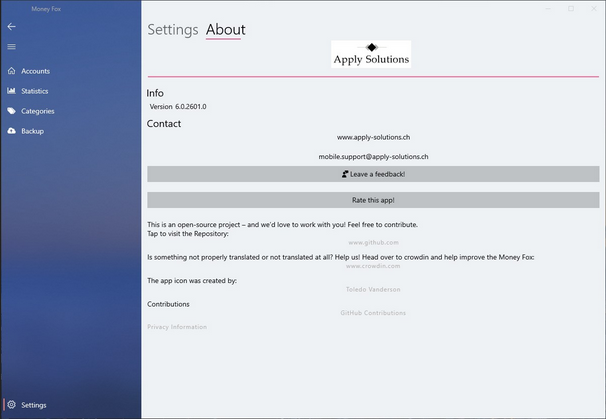Click the Info heading
The width and height of the screenshot is (606, 419).
coord(155,93)
